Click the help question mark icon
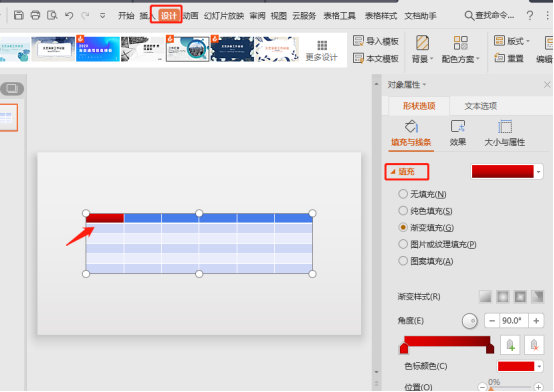This screenshot has height=392, width=554. pos(530,16)
